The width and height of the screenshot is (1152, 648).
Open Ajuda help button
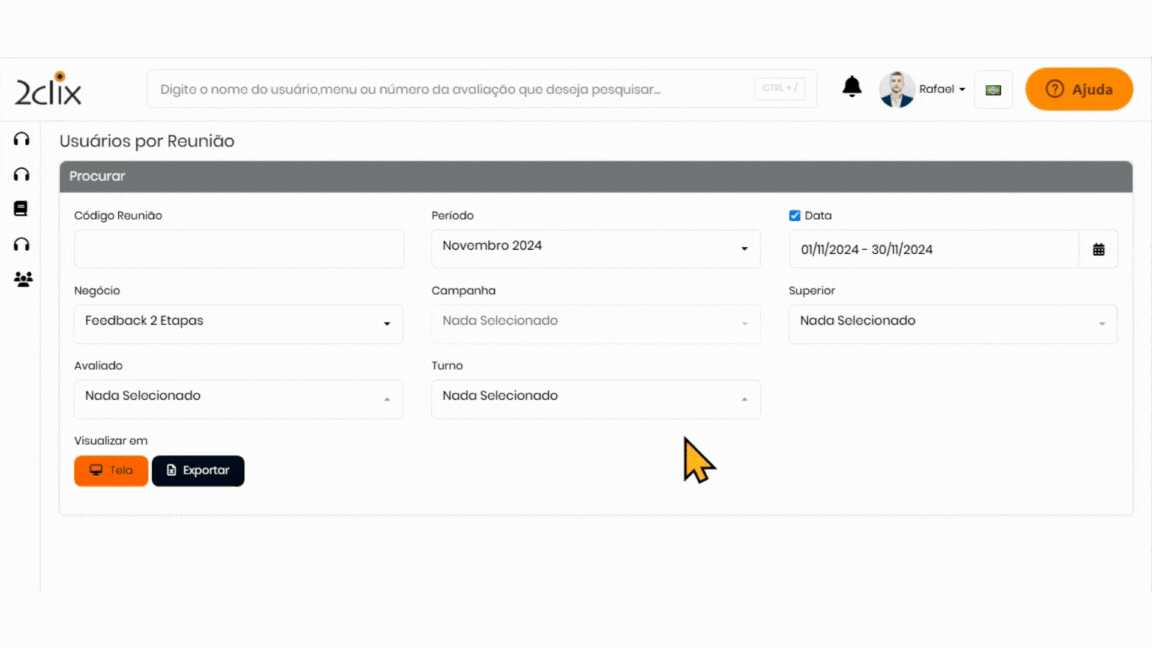point(1079,90)
